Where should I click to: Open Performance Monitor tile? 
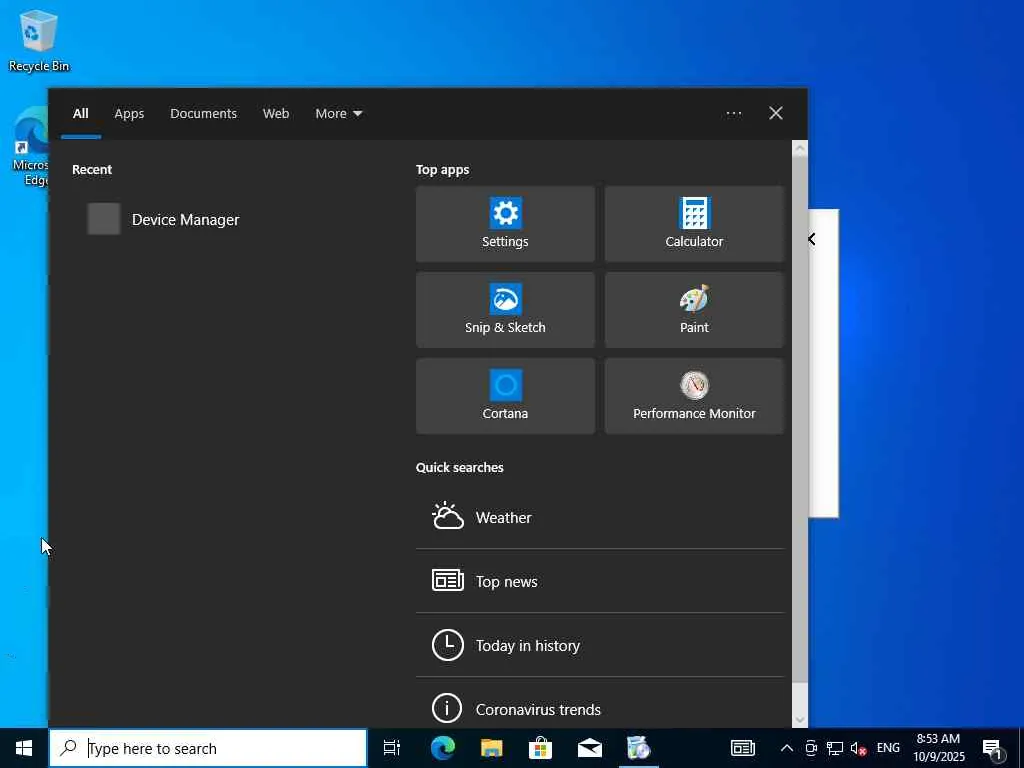pos(694,396)
